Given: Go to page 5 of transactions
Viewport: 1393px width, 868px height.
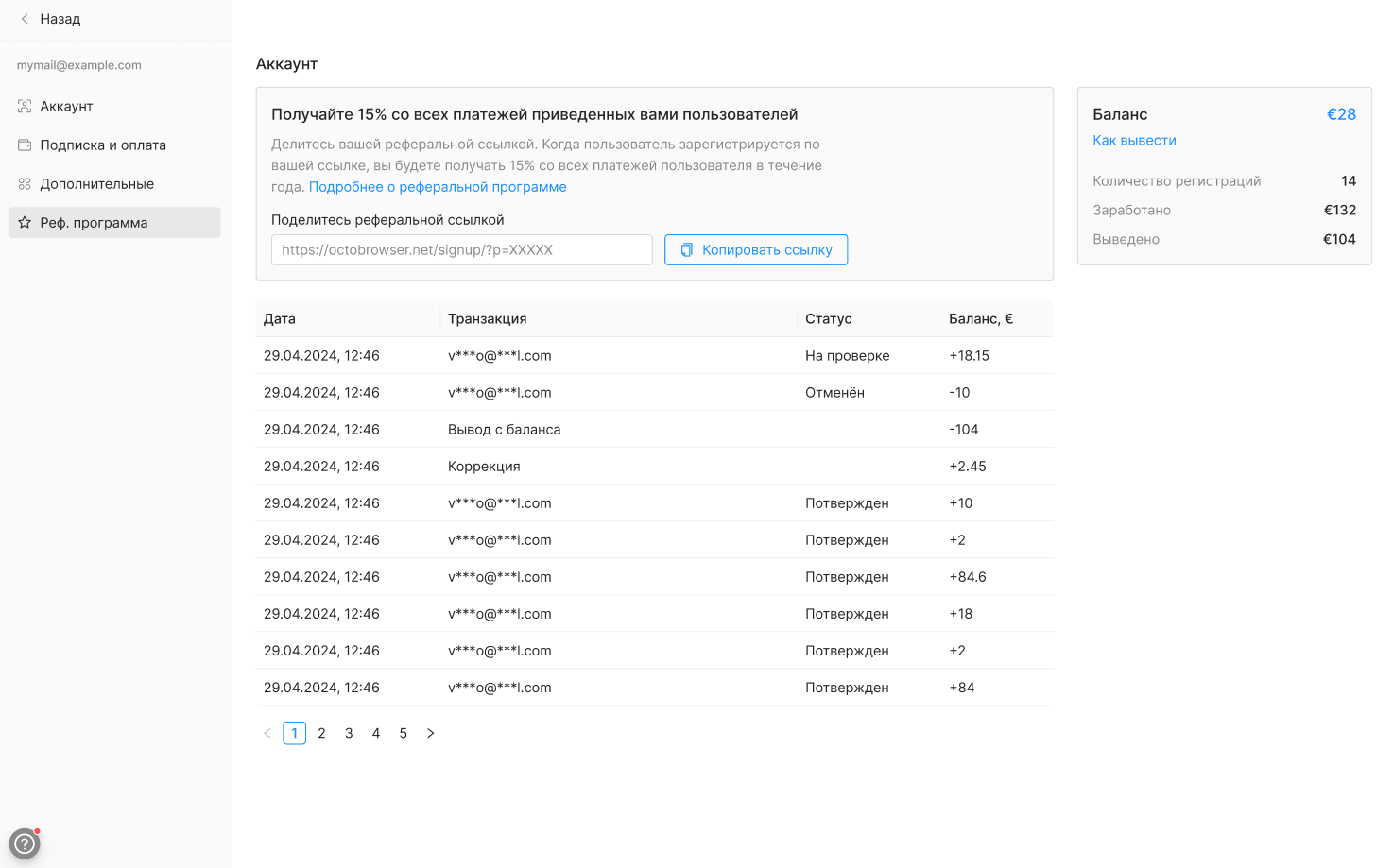Looking at the screenshot, I should [404, 733].
